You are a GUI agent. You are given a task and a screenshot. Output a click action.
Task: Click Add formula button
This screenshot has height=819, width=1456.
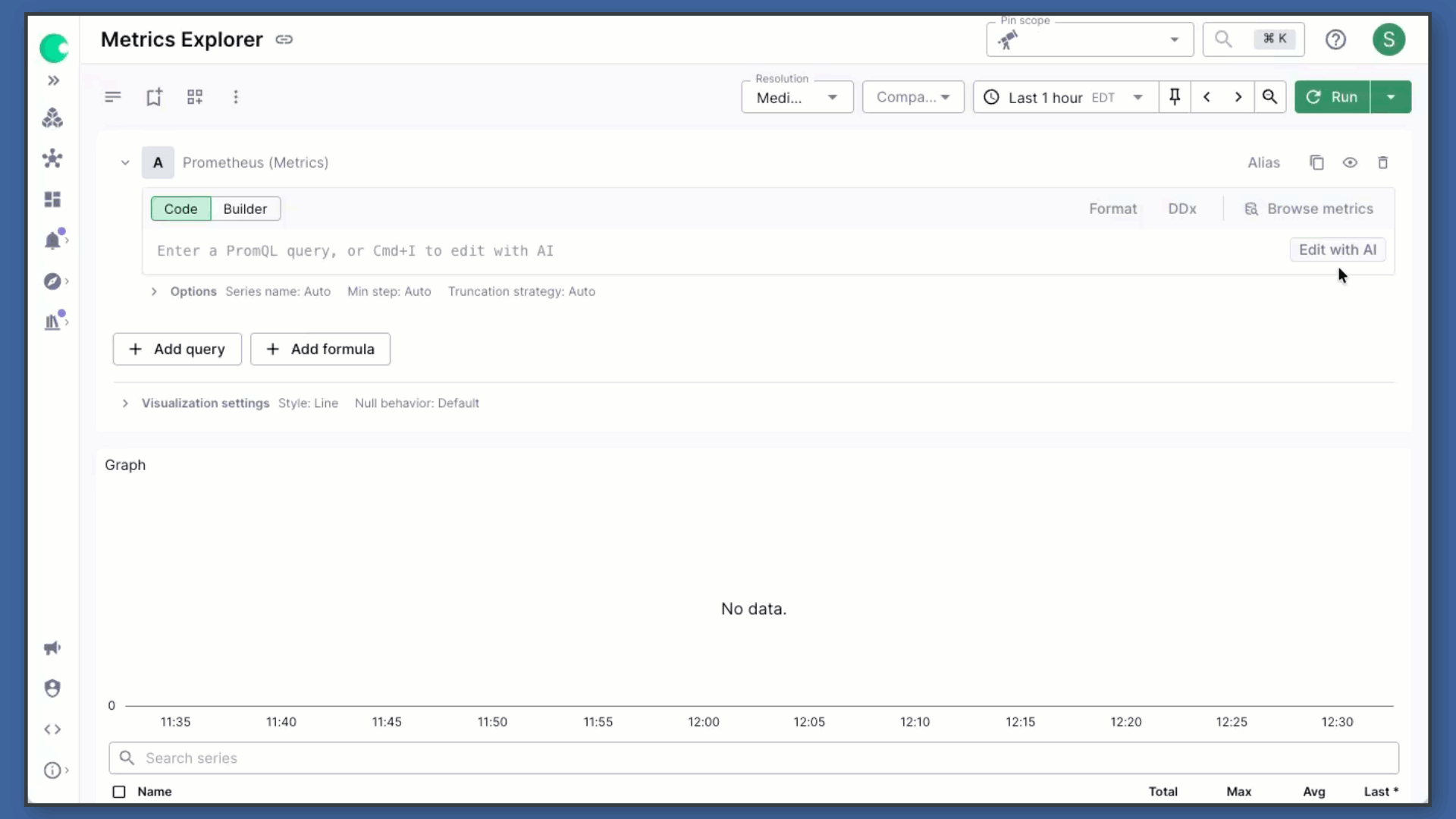coord(321,349)
